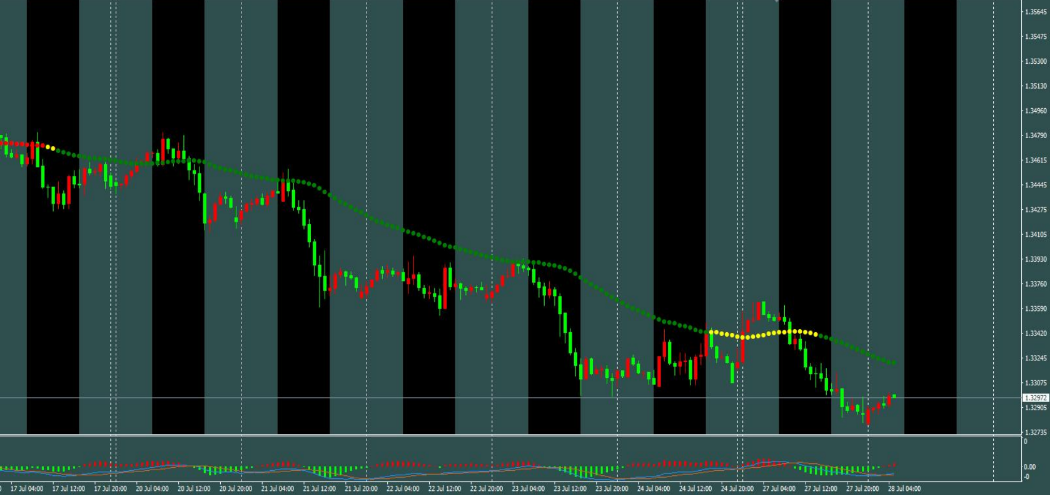Click the 1.32735 price axis label

[1036, 432]
